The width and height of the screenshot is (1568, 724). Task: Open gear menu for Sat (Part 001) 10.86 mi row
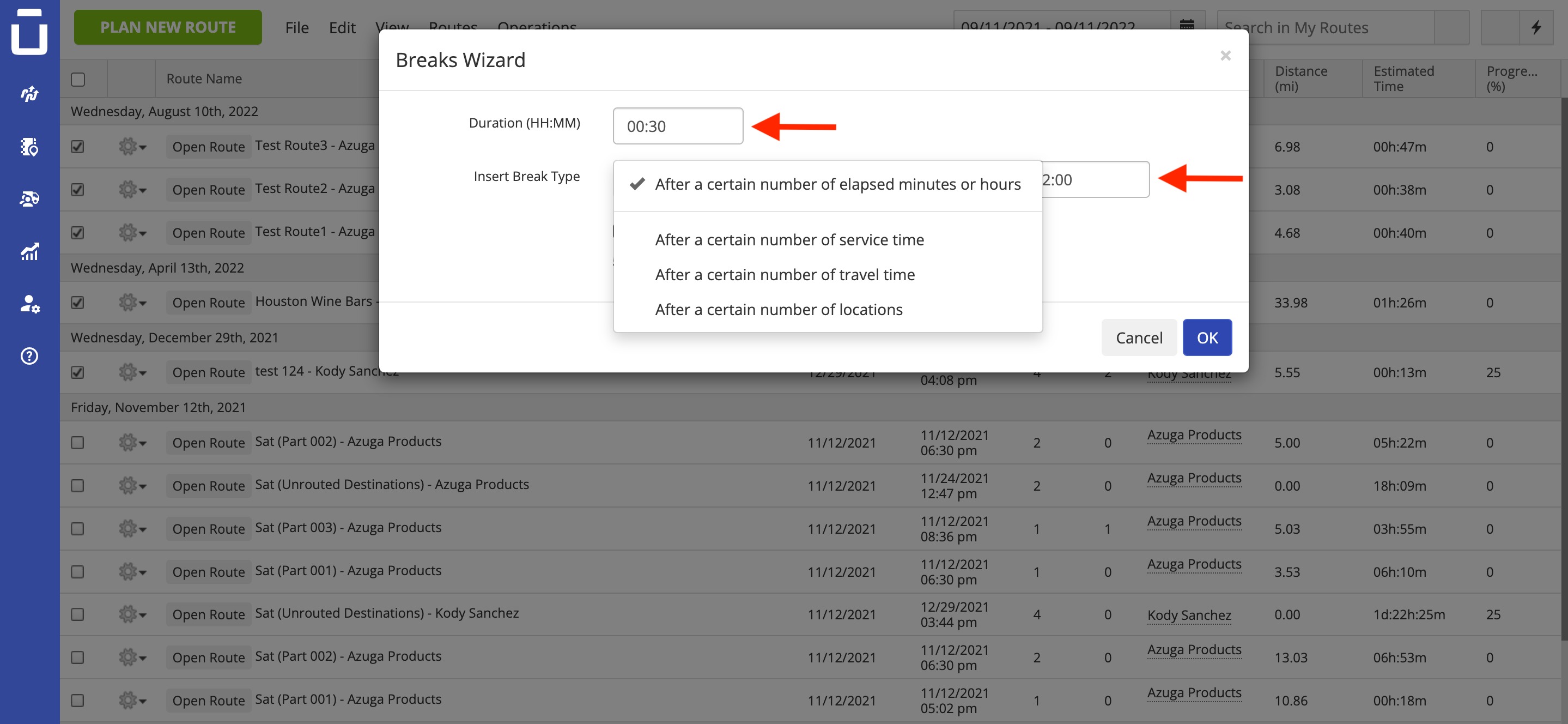coord(132,700)
